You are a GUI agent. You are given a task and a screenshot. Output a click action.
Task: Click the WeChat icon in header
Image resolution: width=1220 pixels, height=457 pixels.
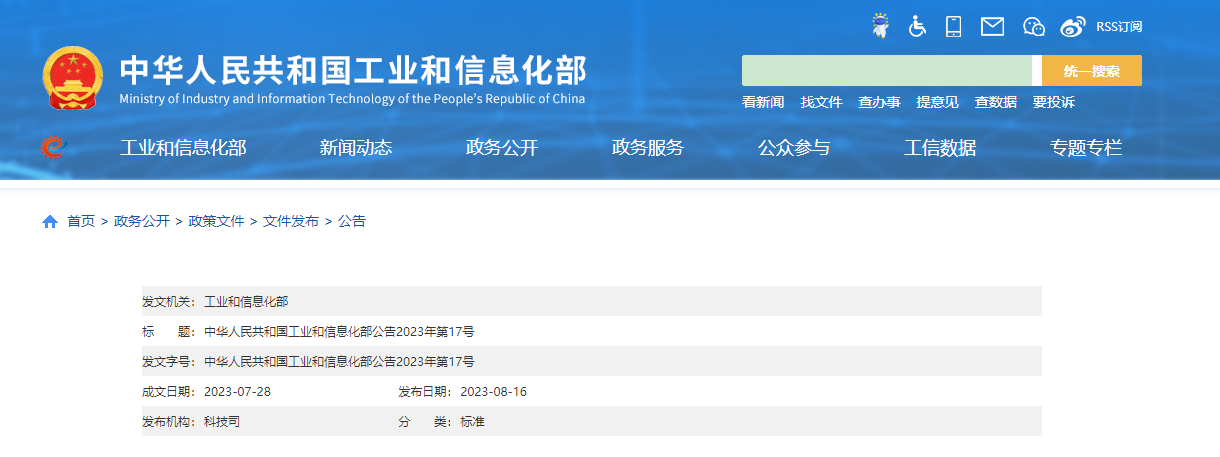click(1034, 26)
